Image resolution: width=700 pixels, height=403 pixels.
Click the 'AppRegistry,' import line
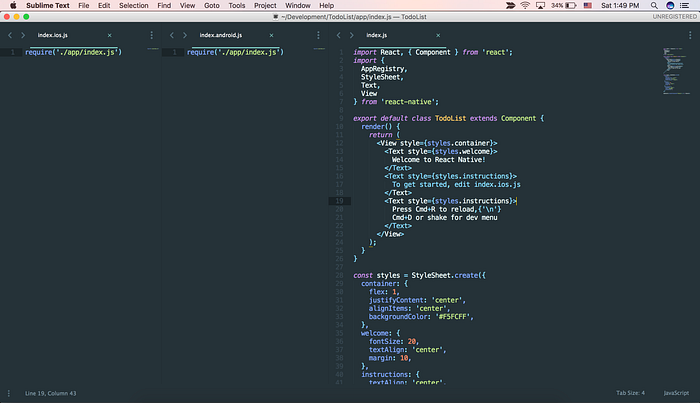[384, 69]
